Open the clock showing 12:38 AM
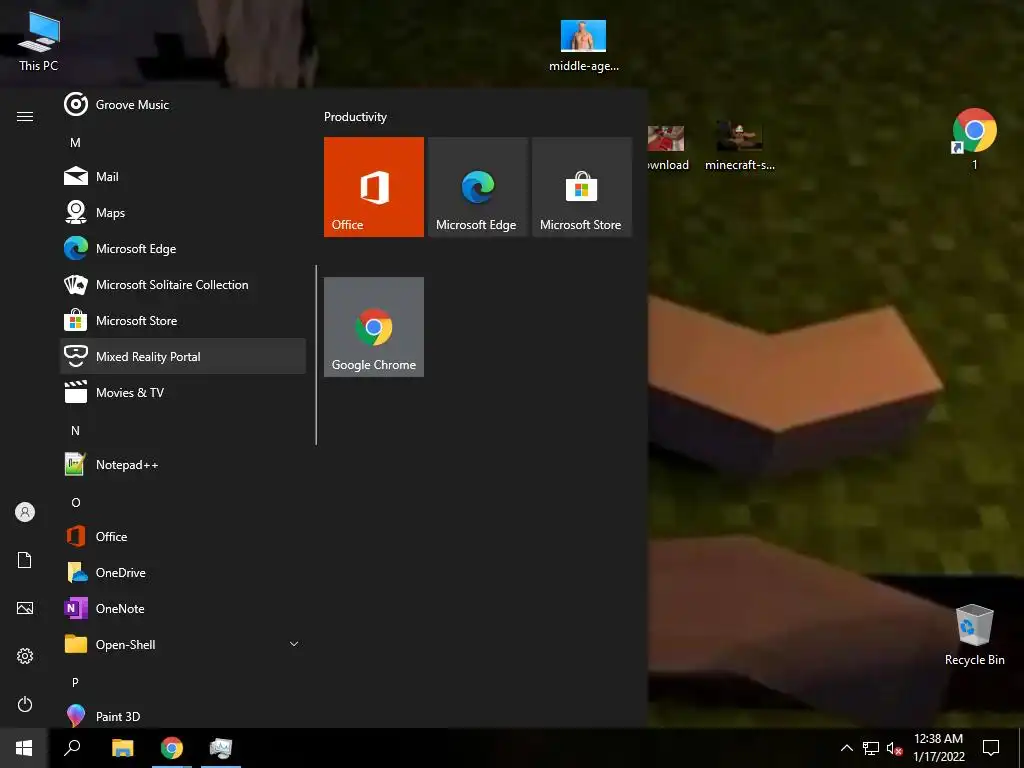The height and width of the screenshot is (768, 1024). click(938, 748)
